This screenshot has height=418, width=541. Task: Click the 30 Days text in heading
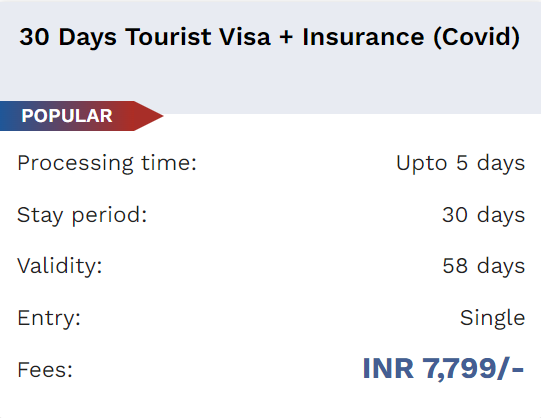[68, 37]
